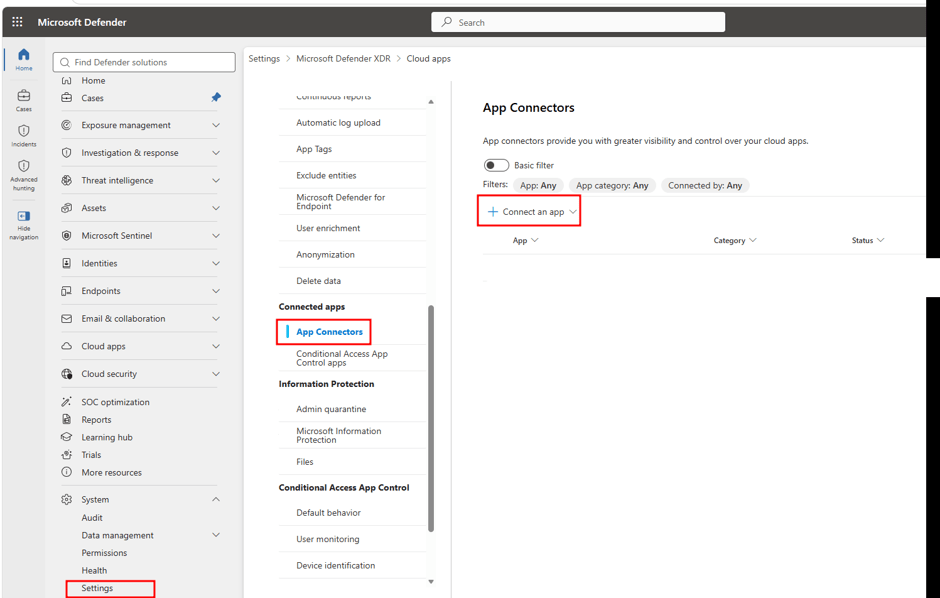Expand the Exposure management chevron
Image resolution: width=940 pixels, height=598 pixels.
click(x=216, y=125)
